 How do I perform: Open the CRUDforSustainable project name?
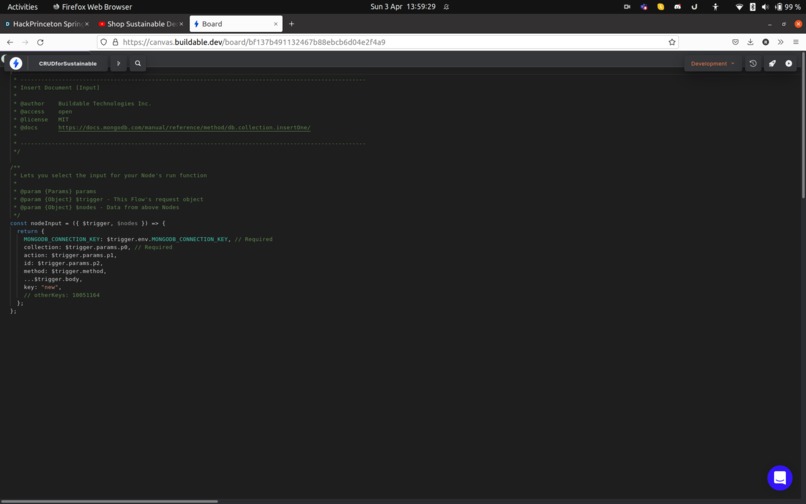pyautogui.click(x=67, y=64)
